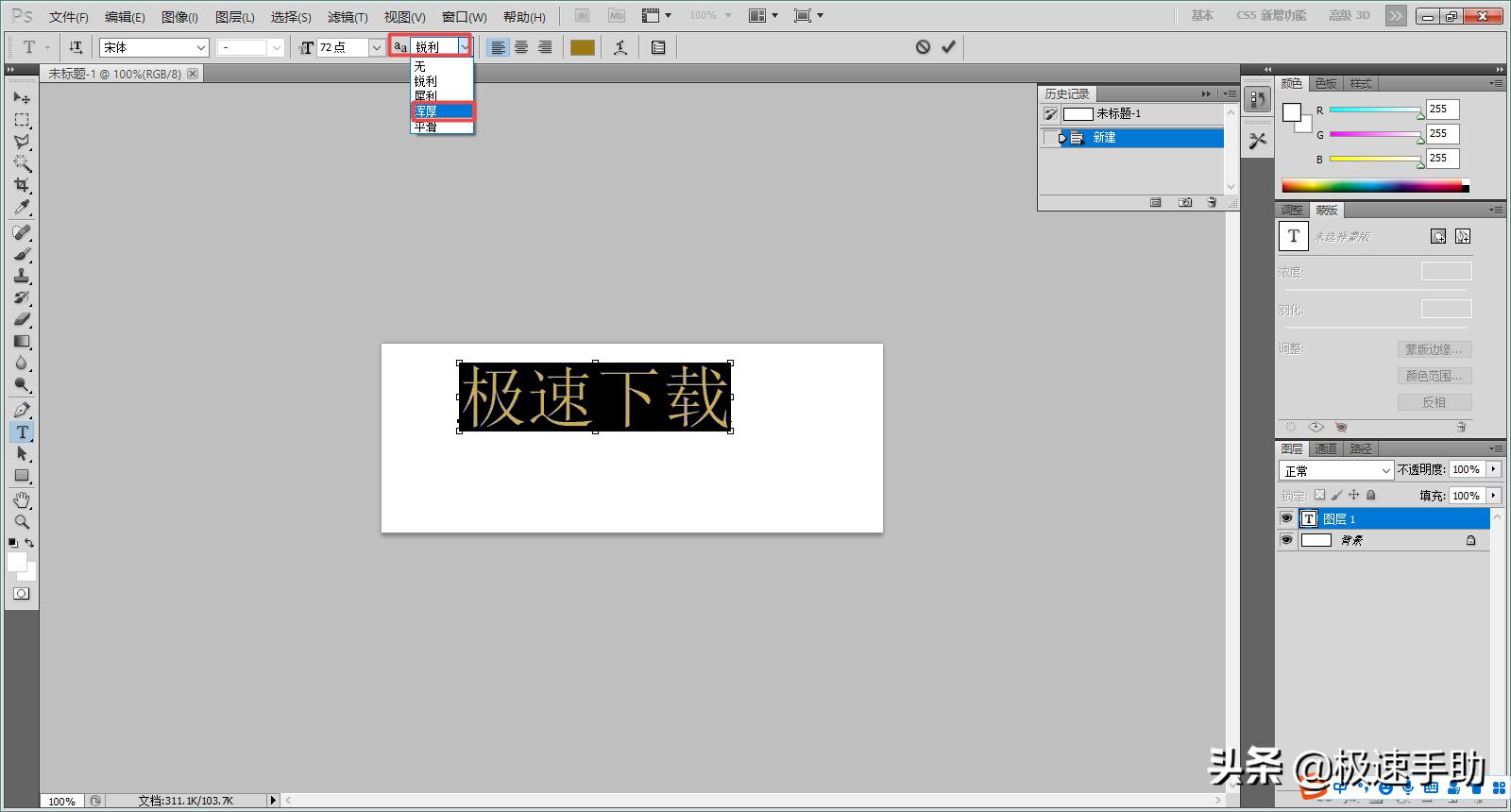Open the Tool Presets panel icon

(x=1257, y=141)
